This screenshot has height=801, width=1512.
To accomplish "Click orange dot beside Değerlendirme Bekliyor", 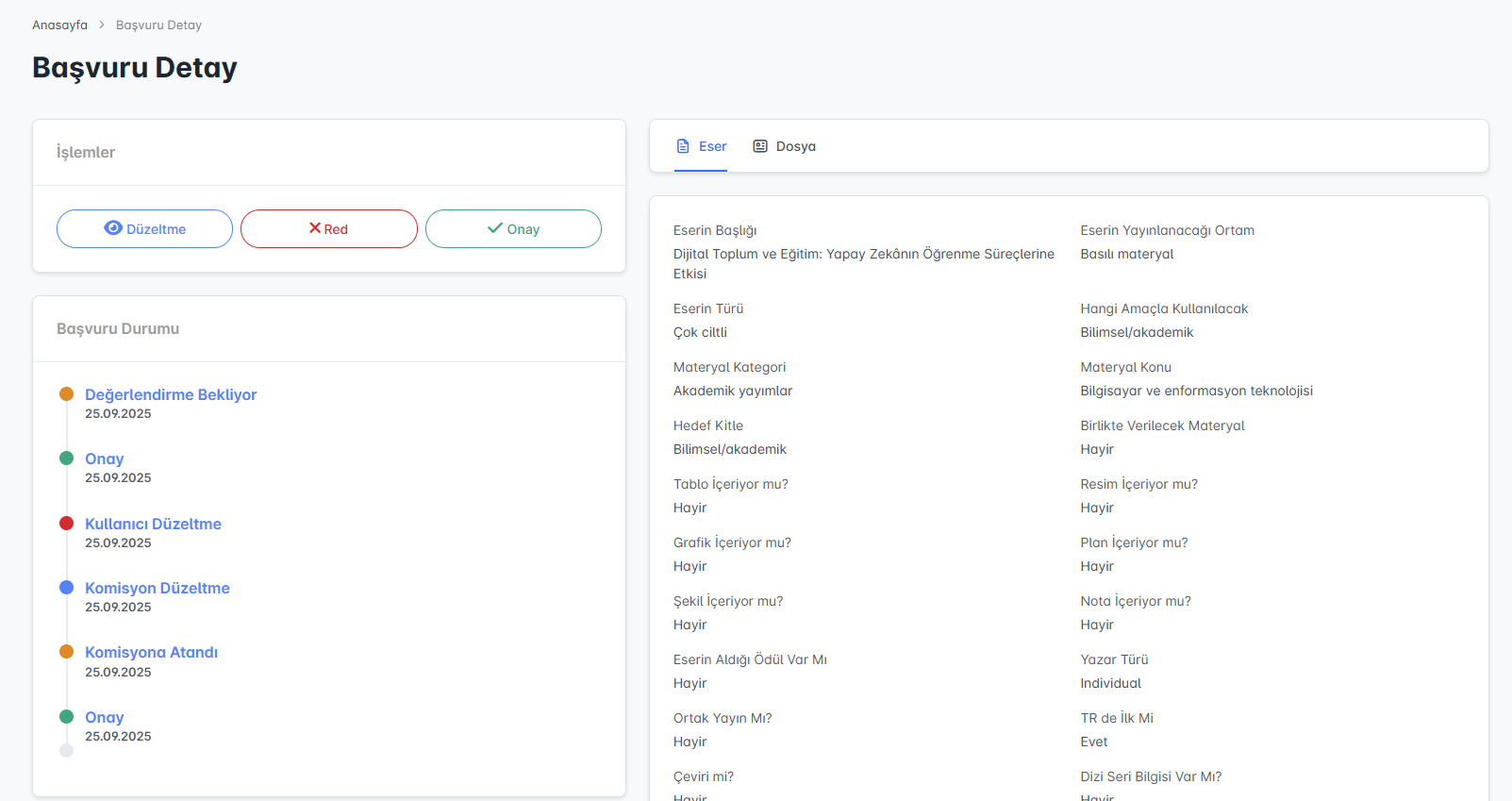I will tap(66, 394).
